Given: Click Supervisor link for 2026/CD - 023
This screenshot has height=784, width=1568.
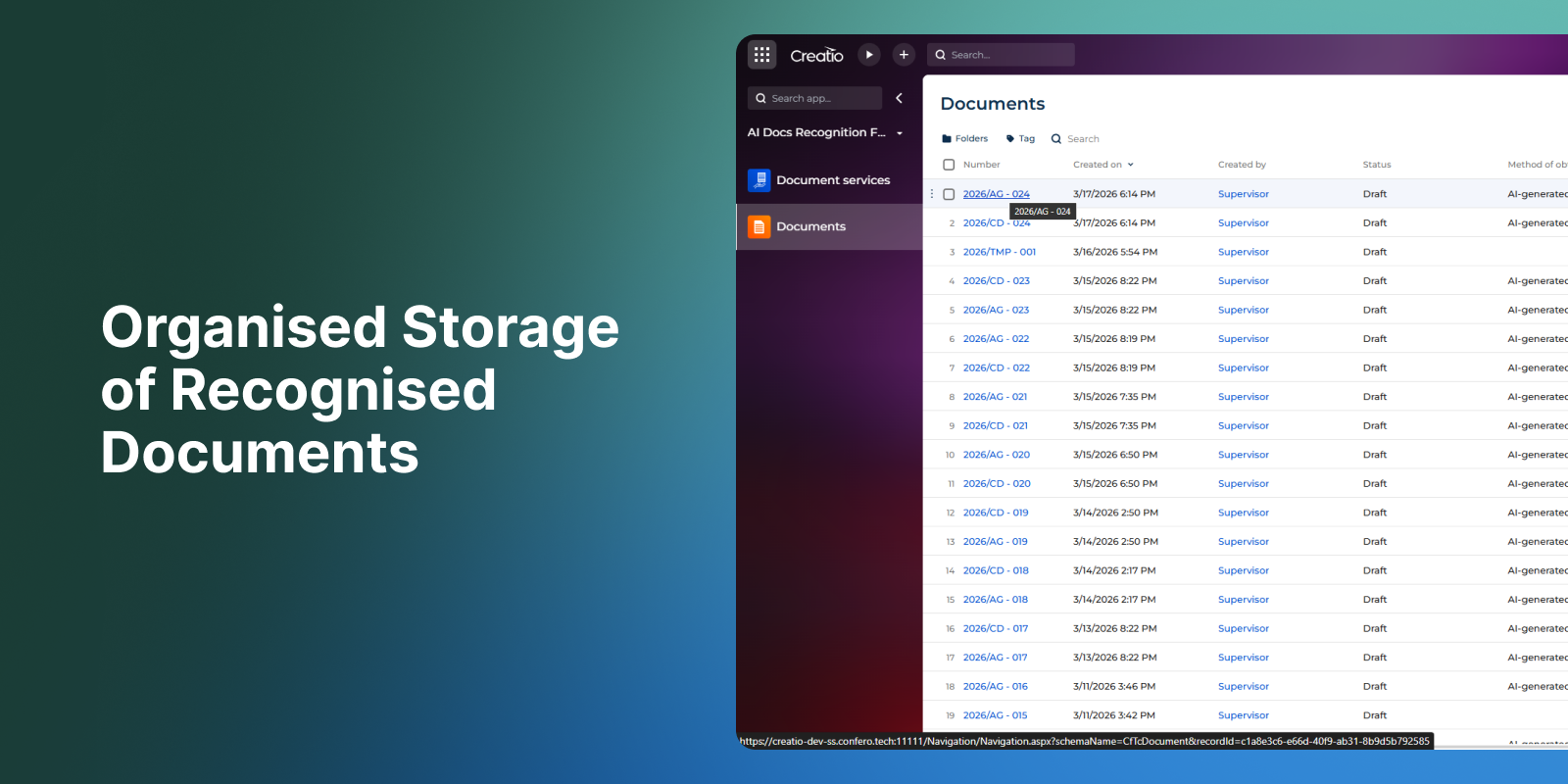Looking at the screenshot, I should pyautogui.click(x=1243, y=281).
